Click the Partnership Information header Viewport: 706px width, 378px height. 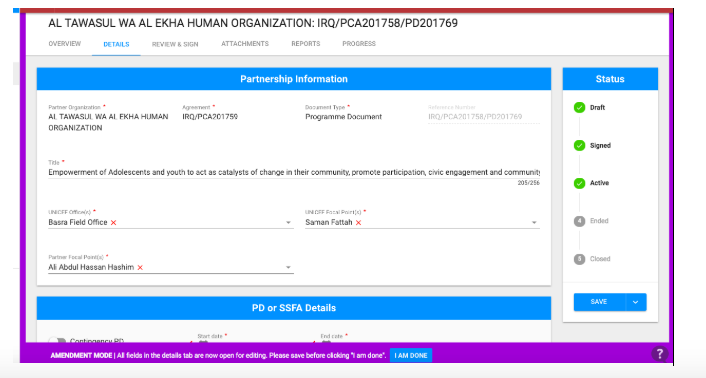coord(294,79)
